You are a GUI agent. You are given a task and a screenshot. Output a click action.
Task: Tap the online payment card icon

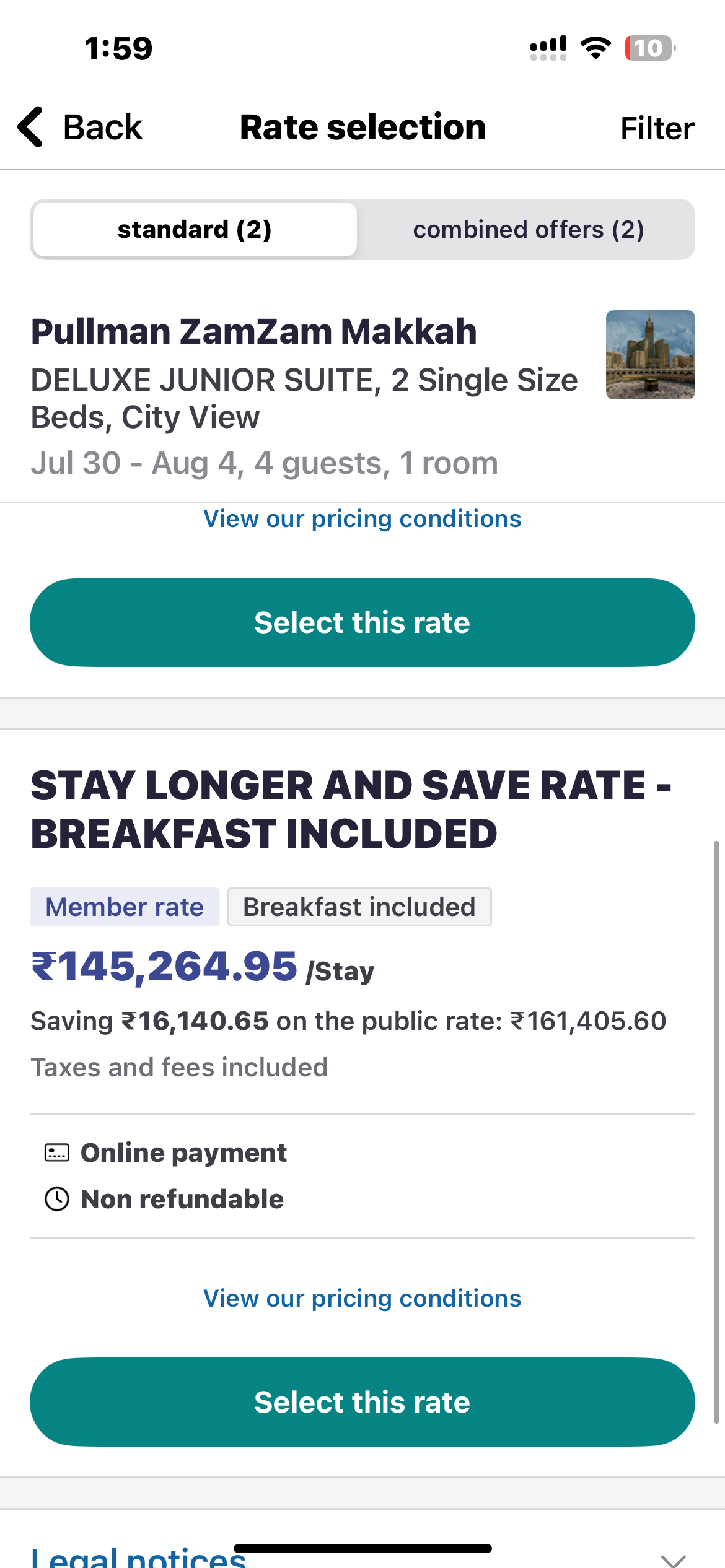click(x=57, y=1152)
